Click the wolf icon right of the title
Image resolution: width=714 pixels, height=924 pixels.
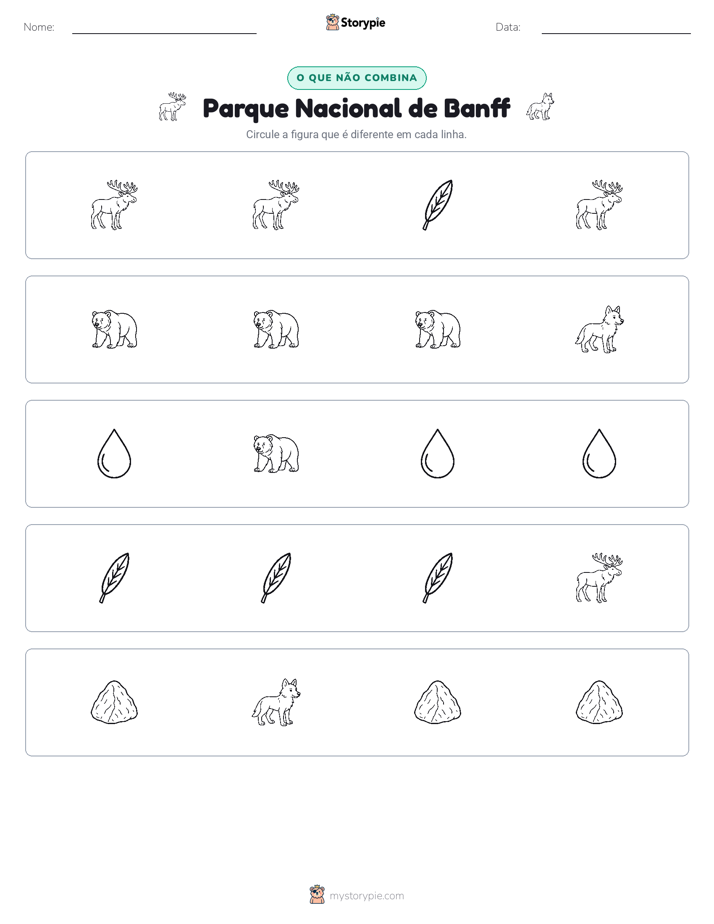click(540, 107)
